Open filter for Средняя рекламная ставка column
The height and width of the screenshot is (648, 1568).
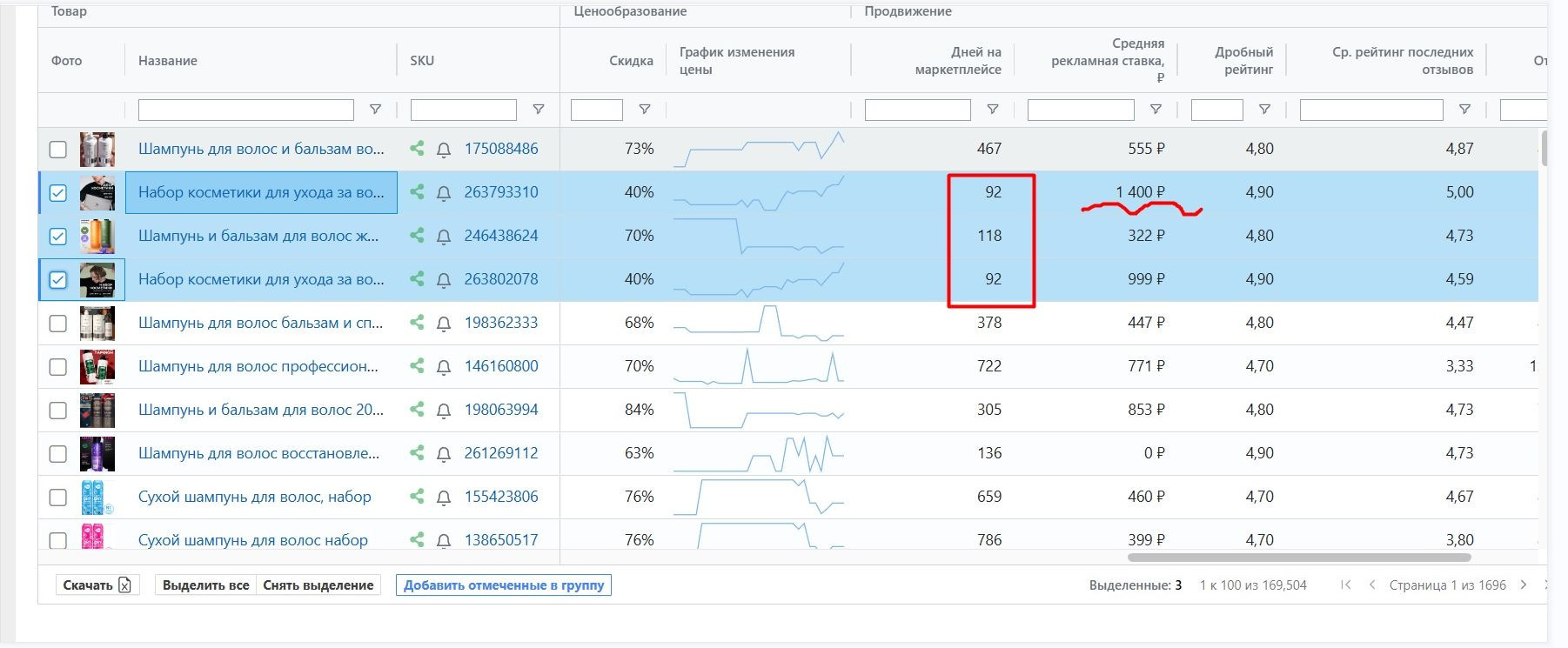1156,110
